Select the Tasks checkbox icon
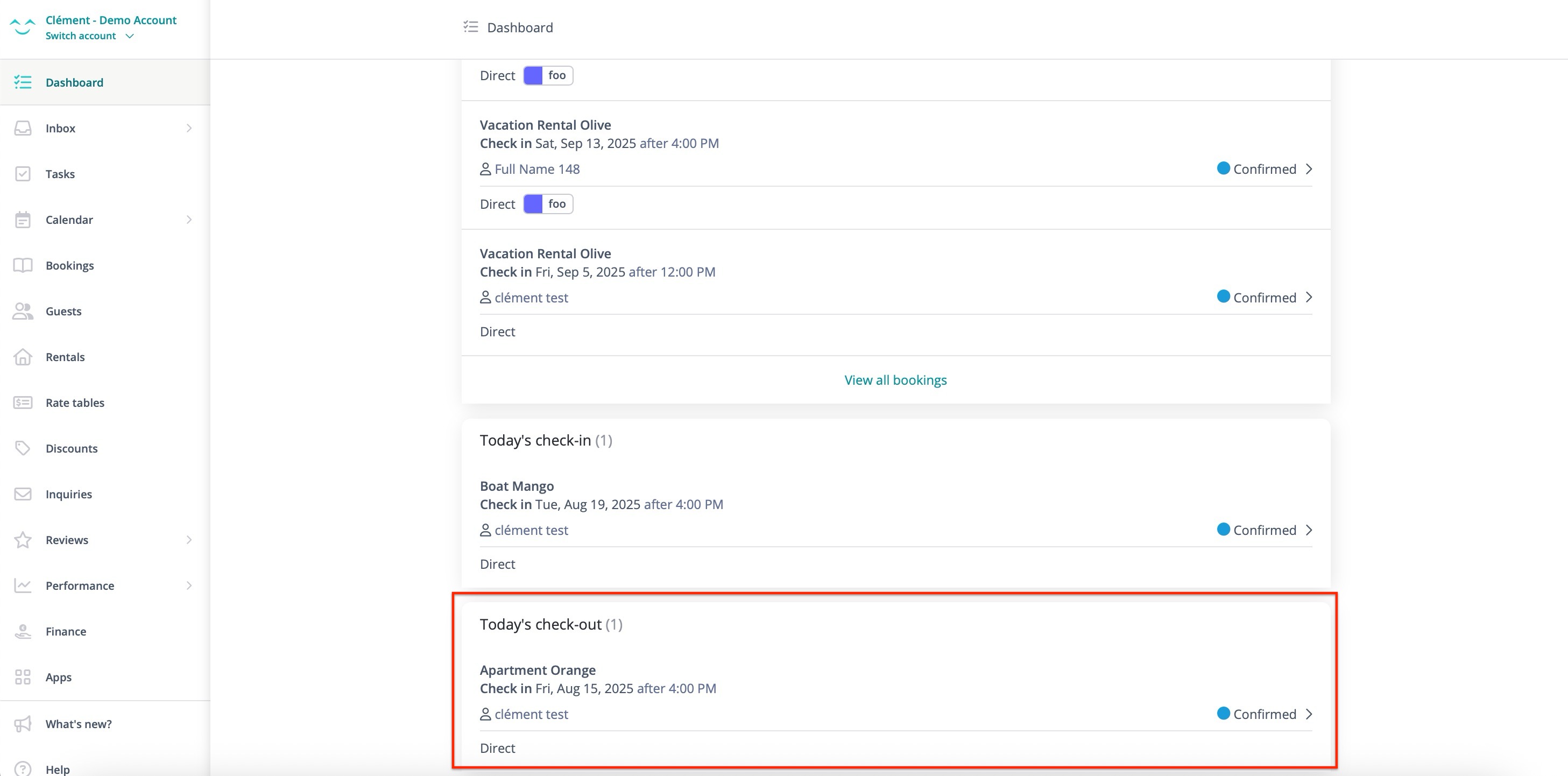The width and height of the screenshot is (1568, 776). 23,173
